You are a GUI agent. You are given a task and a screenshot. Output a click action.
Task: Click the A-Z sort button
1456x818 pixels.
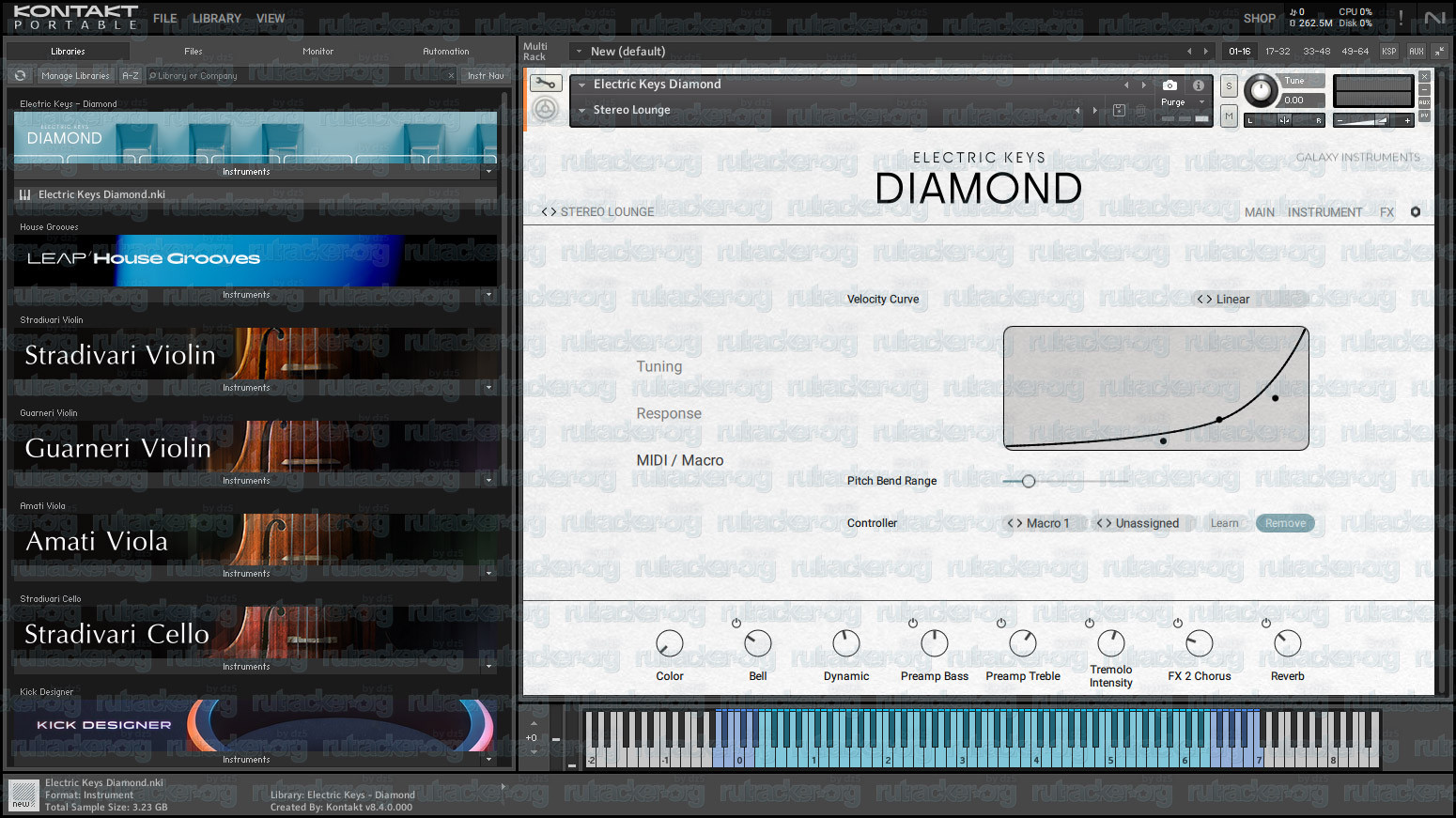click(131, 75)
